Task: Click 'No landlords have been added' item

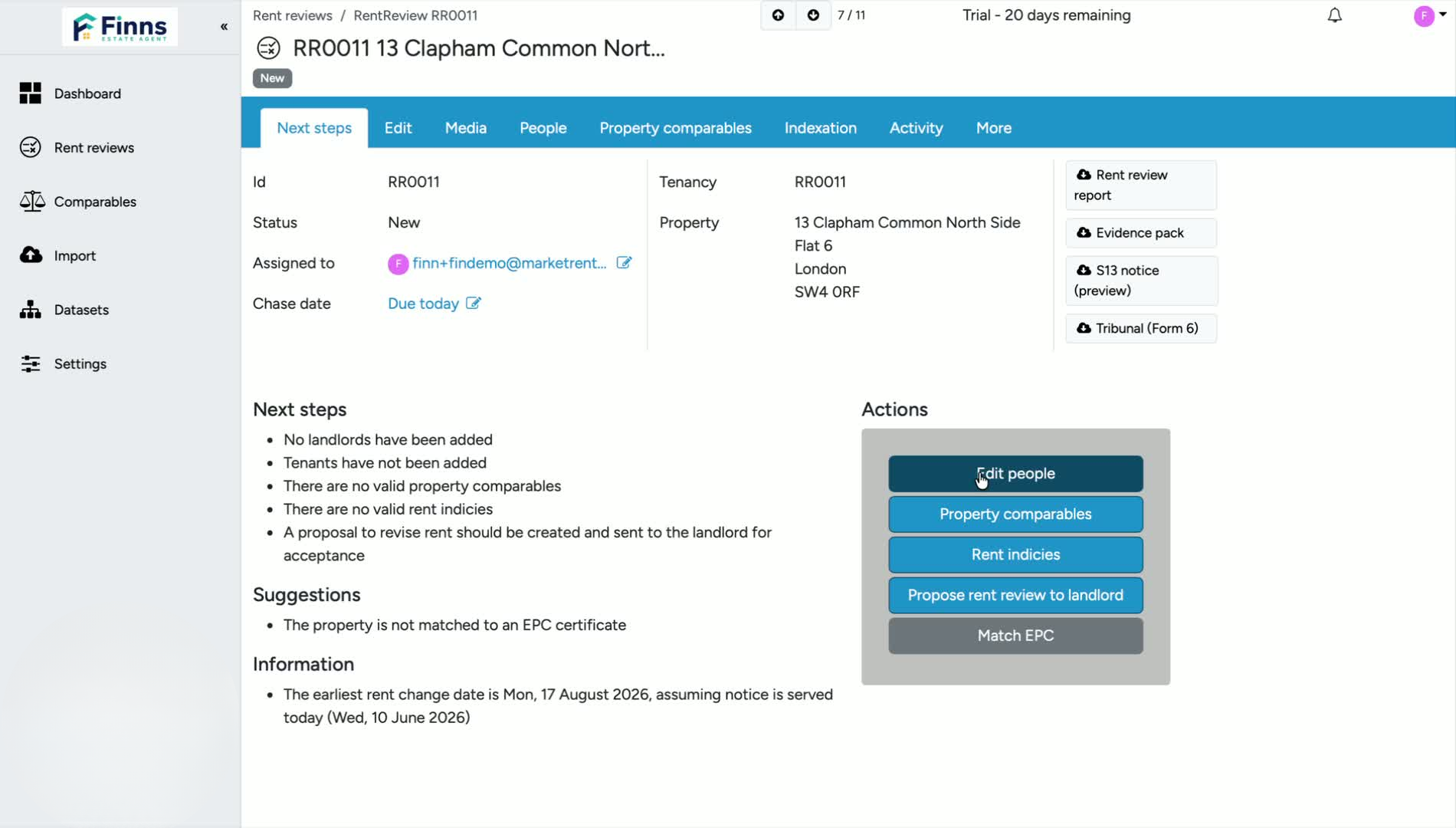Action: tap(388, 440)
